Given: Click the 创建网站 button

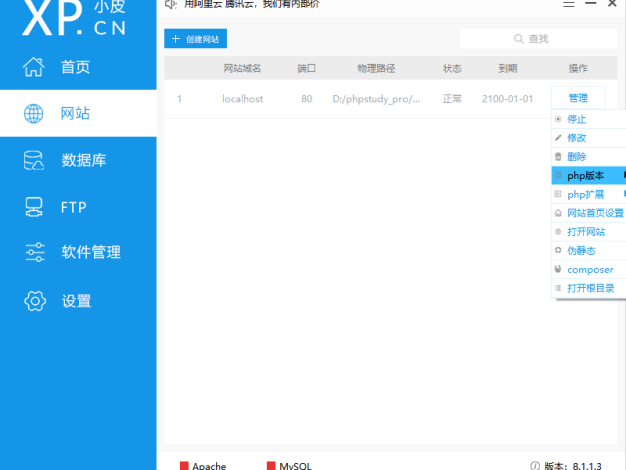Looking at the screenshot, I should click(x=196, y=38).
